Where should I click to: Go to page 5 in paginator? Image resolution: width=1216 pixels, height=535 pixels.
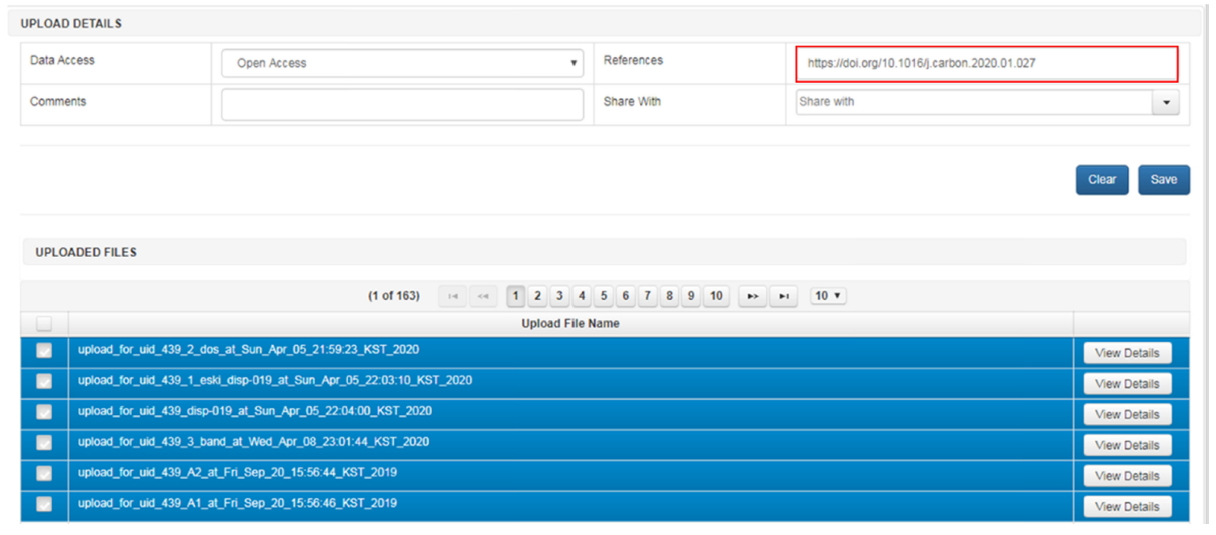tap(603, 296)
